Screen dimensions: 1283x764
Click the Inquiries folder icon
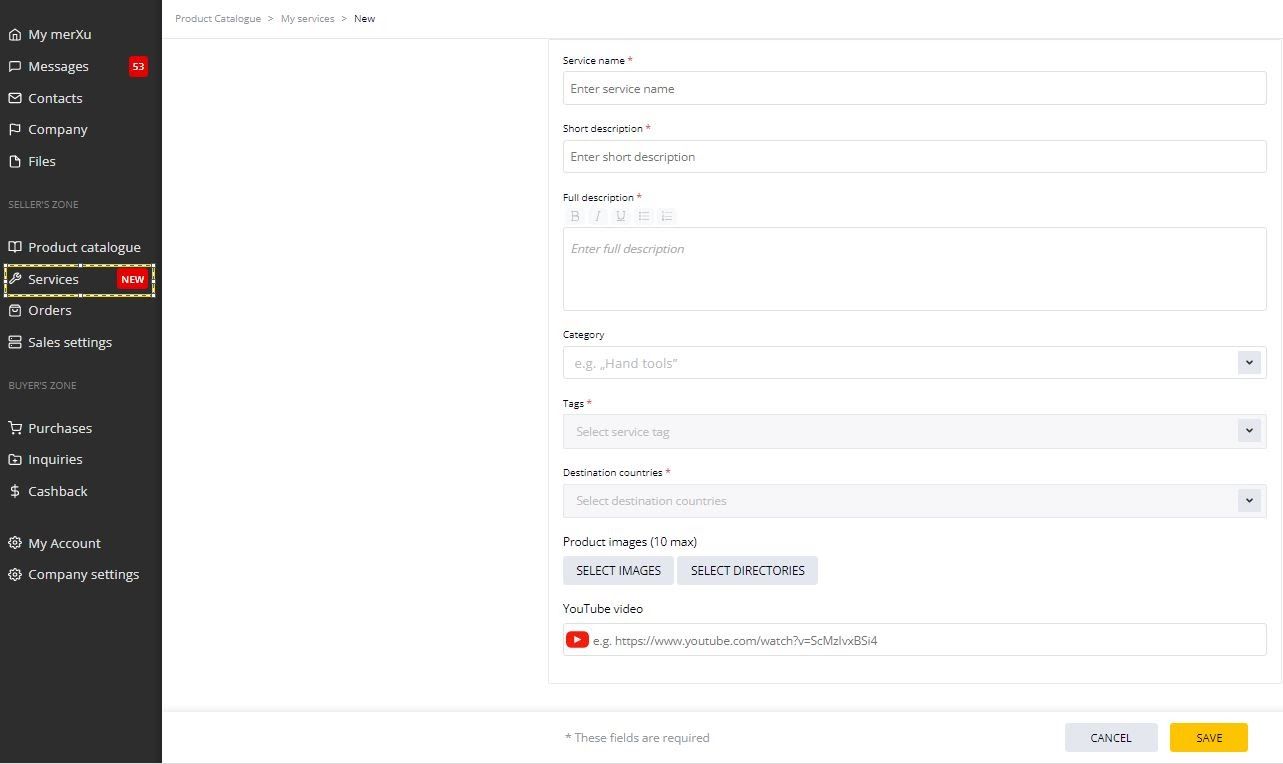point(14,459)
